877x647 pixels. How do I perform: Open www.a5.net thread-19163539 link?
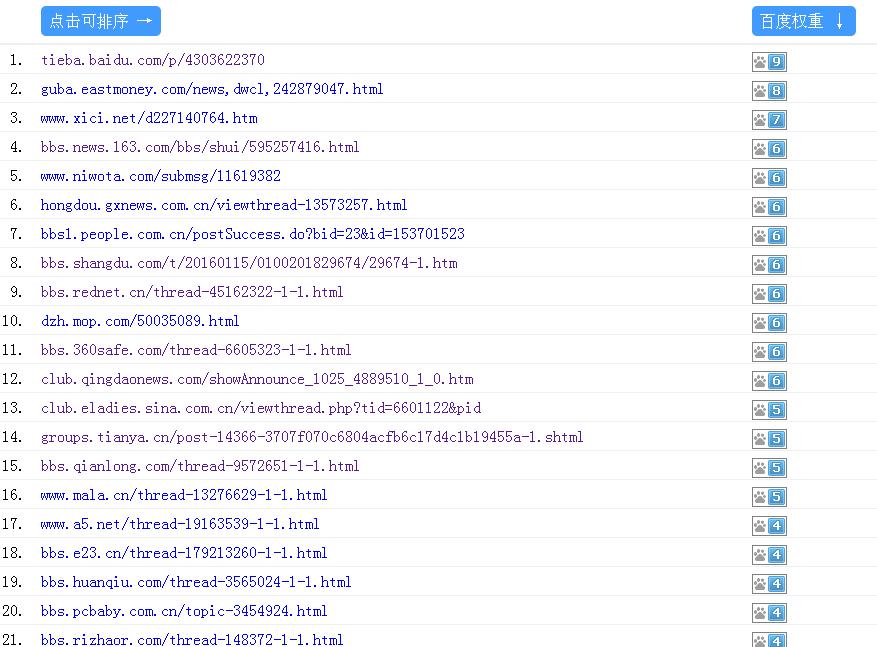click(180, 524)
